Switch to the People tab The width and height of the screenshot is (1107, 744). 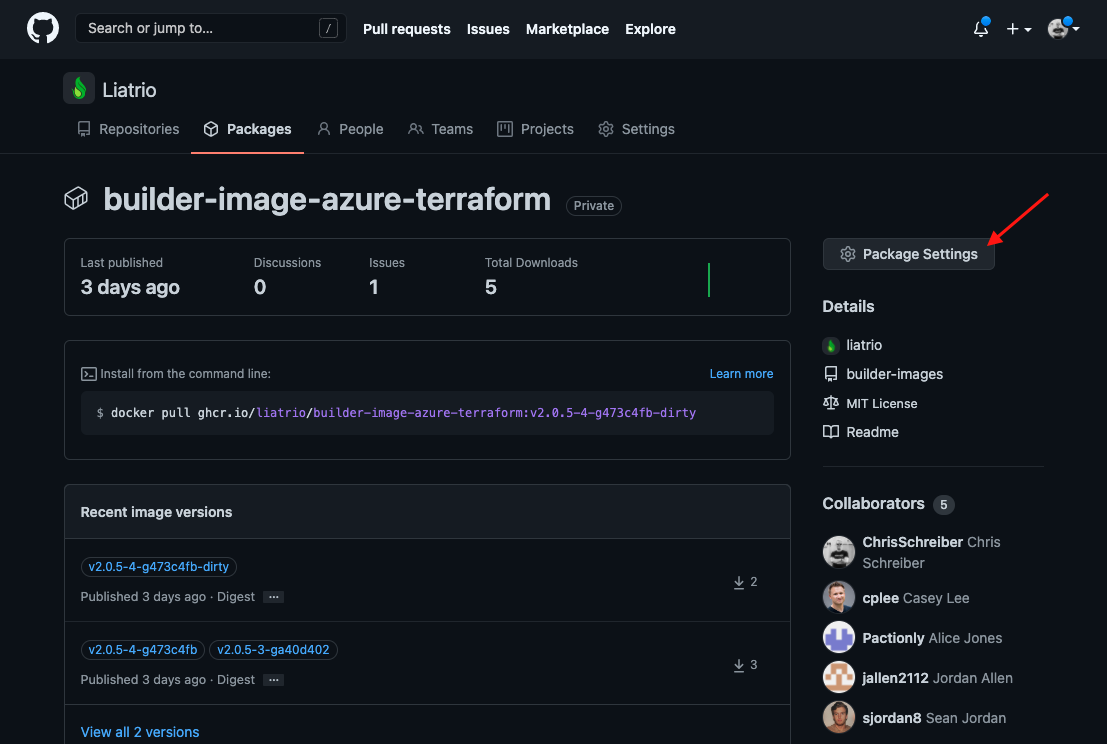tap(350, 129)
